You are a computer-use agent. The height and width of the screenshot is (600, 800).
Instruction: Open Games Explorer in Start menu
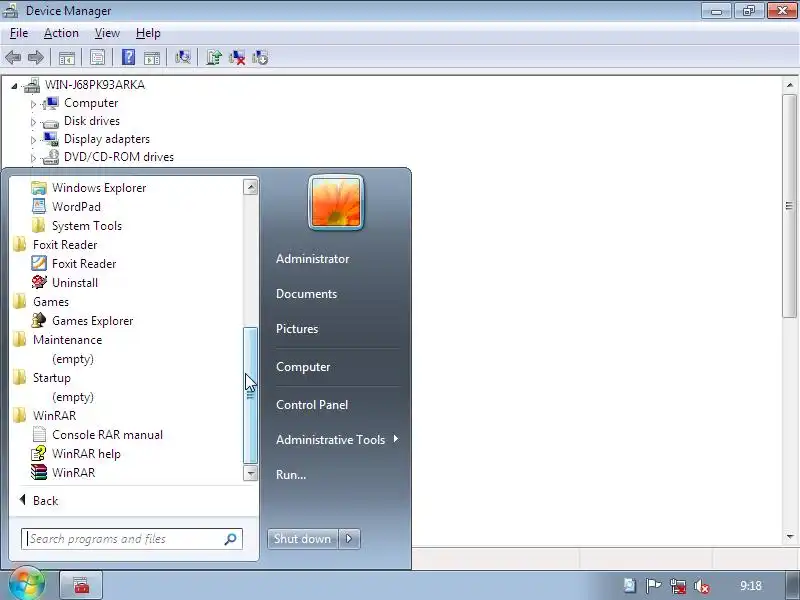click(92, 321)
